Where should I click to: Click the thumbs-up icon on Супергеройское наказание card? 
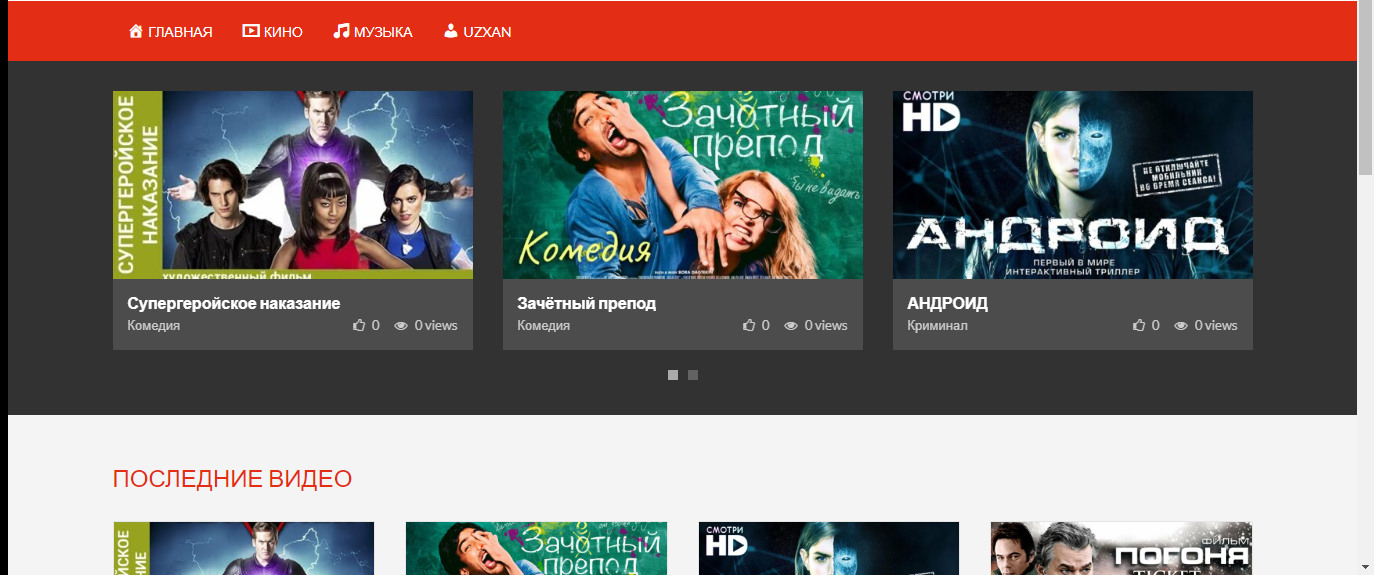point(360,325)
